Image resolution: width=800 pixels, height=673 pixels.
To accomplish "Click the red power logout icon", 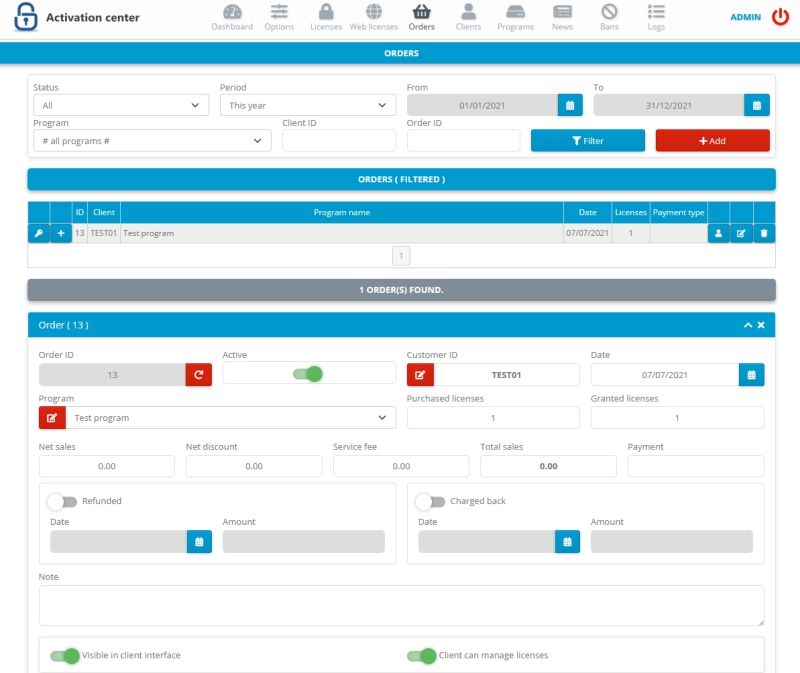I will click(x=780, y=17).
